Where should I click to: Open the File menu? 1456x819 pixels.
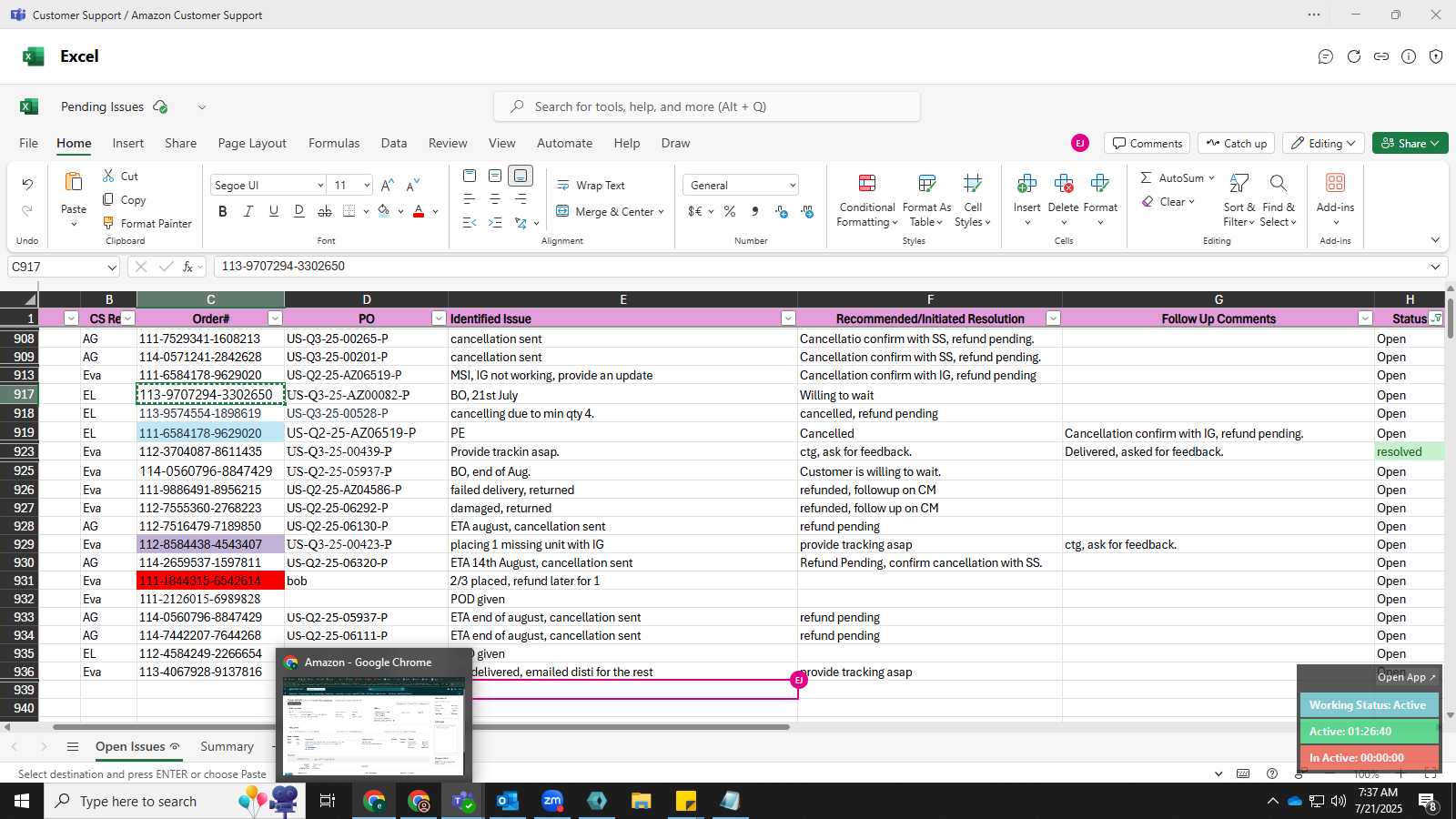29,143
